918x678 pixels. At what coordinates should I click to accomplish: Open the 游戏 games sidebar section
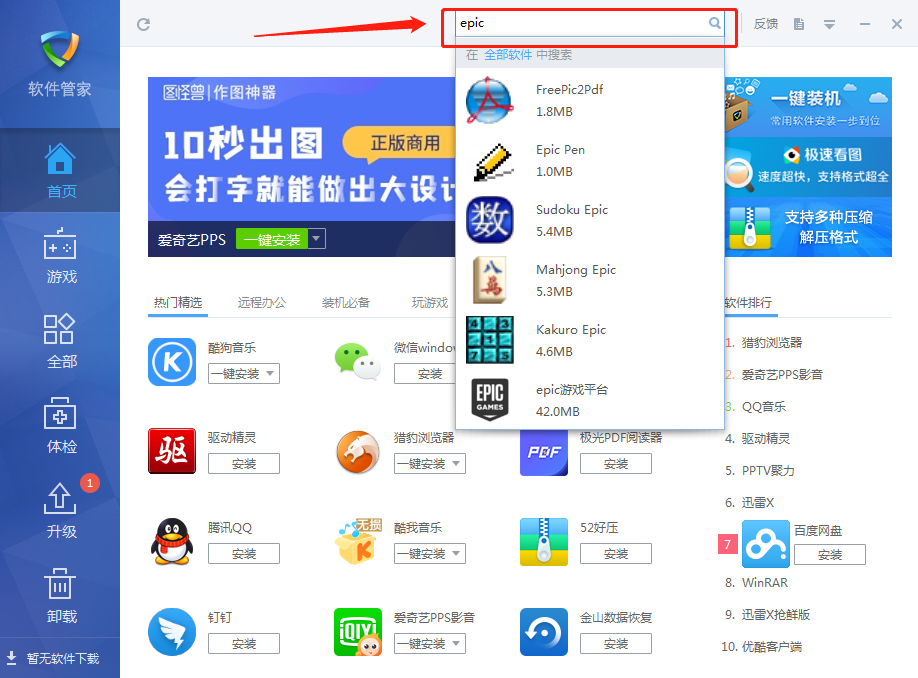(x=61, y=258)
